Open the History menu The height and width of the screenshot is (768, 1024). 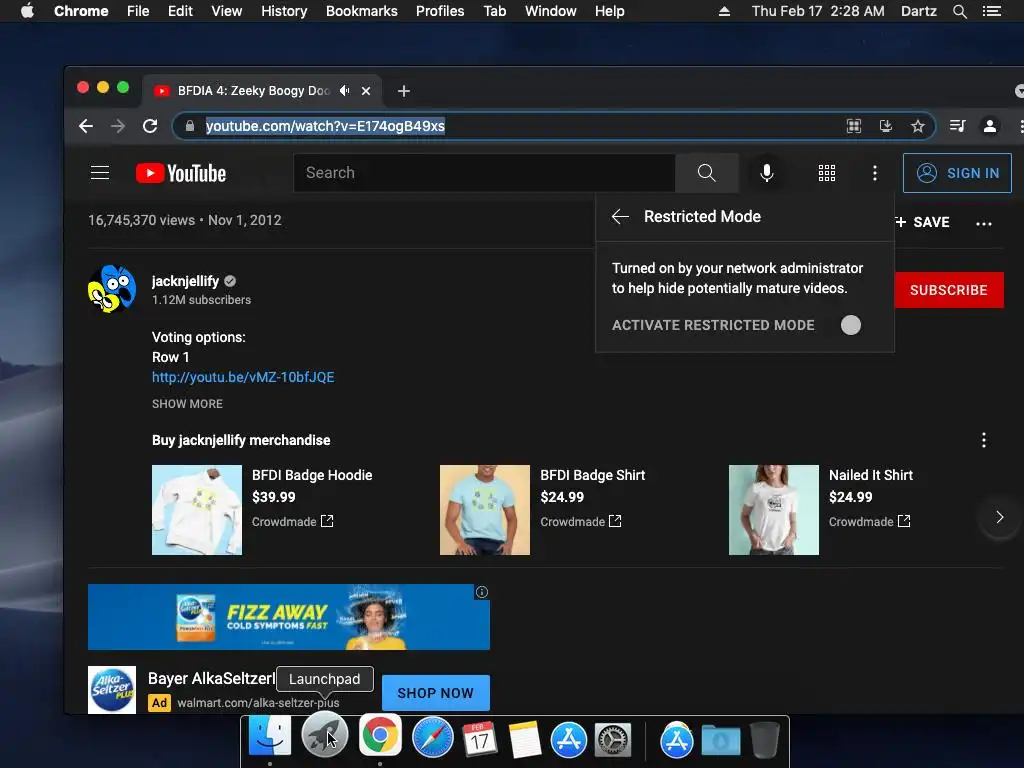pyautogui.click(x=284, y=11)
